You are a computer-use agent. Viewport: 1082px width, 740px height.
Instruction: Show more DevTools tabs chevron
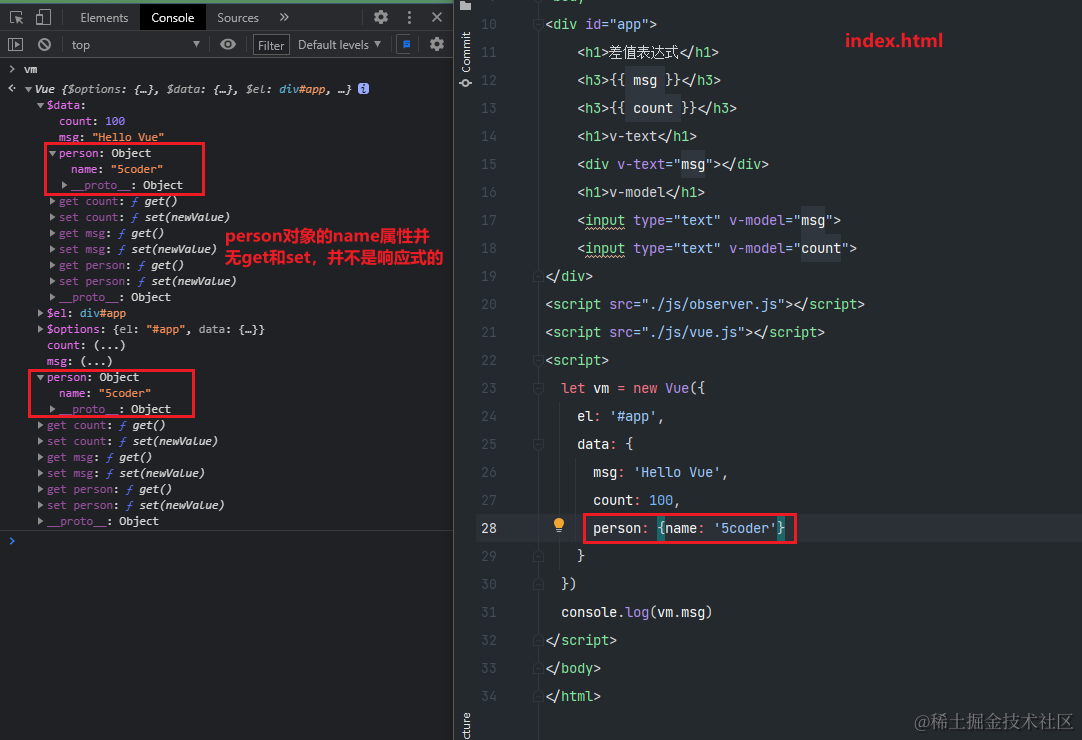click(284, 17)
